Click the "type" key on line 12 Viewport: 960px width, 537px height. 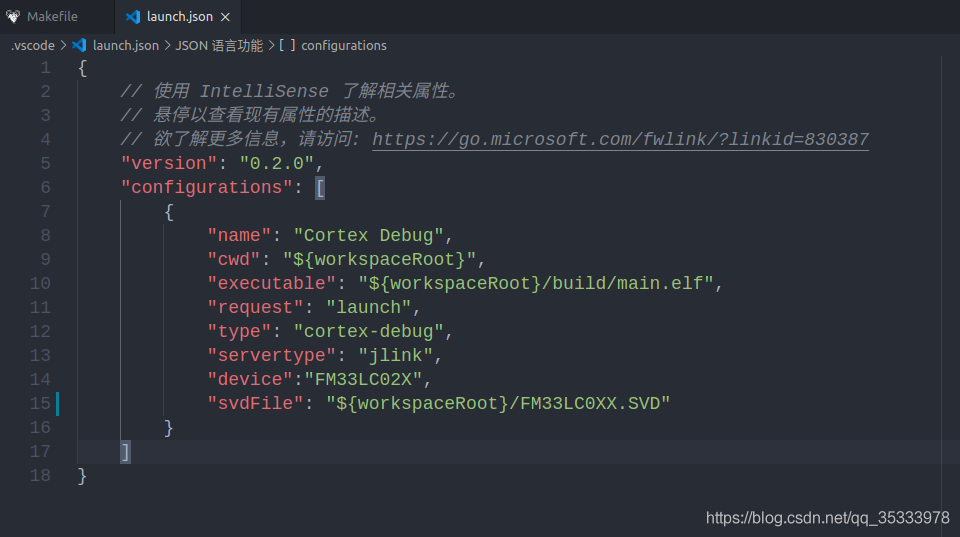point(239,331)
